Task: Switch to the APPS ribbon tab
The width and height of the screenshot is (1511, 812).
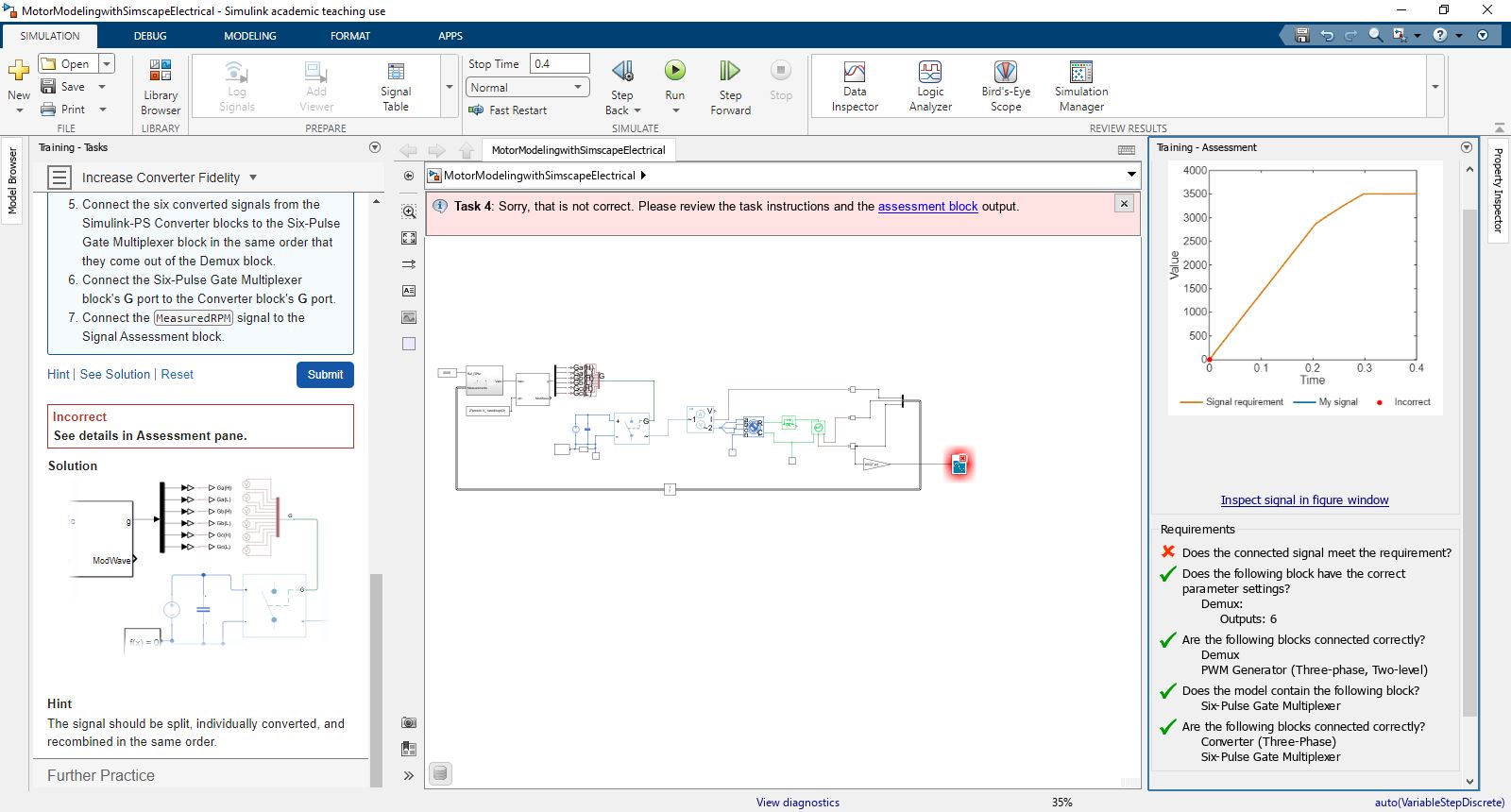Action: (x=450, y=36)
